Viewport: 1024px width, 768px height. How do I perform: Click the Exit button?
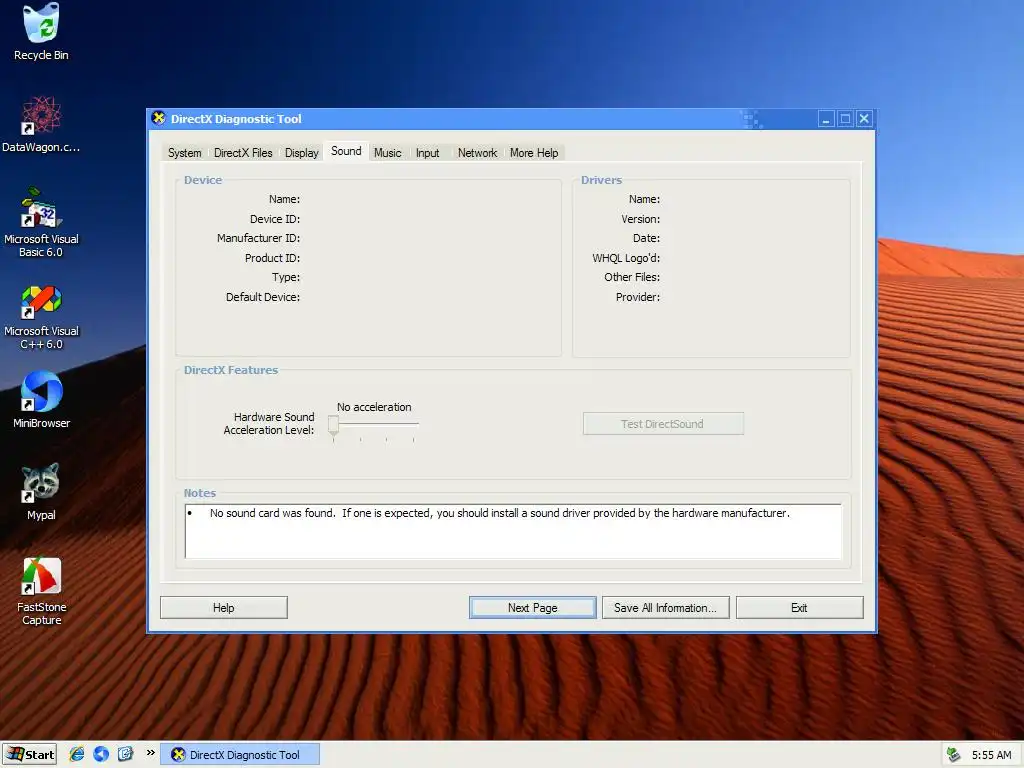pos(799,607)
